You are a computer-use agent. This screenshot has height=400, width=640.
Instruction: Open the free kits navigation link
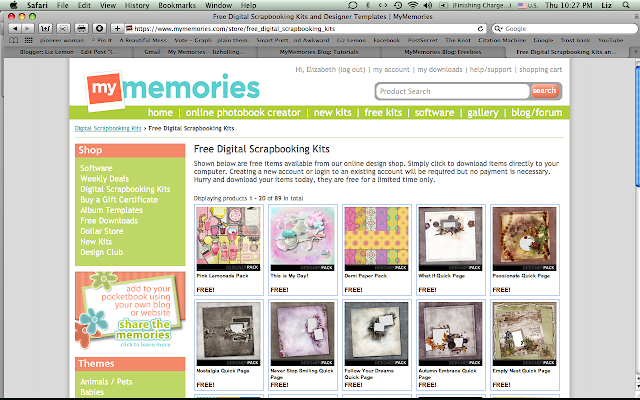point(383,113)
